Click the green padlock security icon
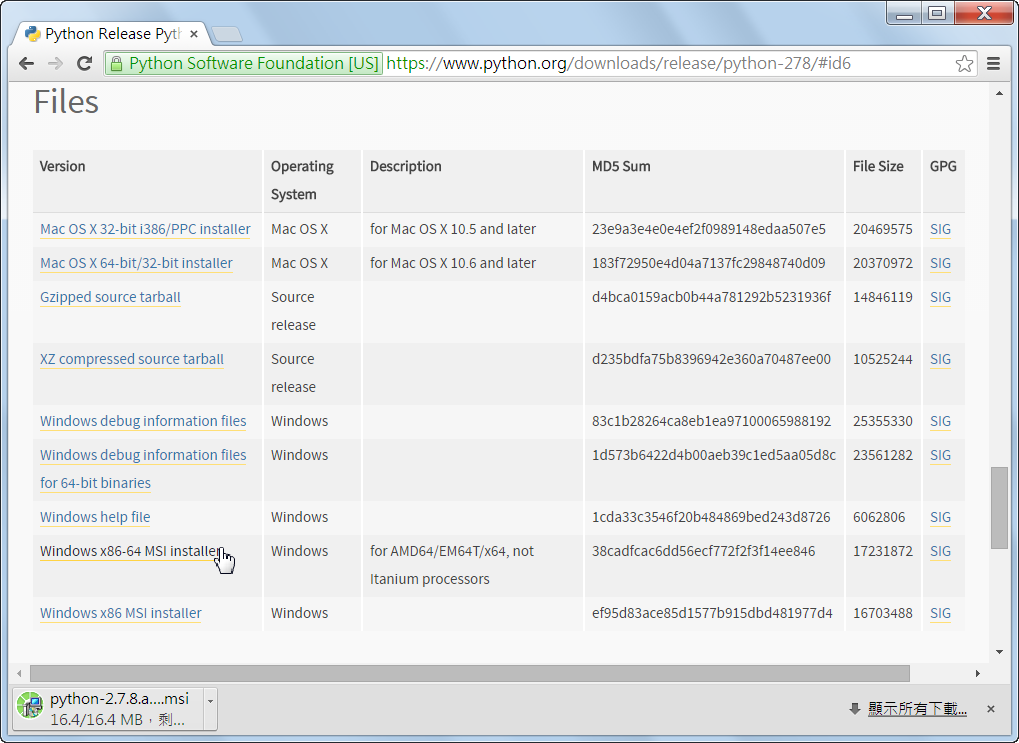The image size is (1019, 743). [116, 63]
